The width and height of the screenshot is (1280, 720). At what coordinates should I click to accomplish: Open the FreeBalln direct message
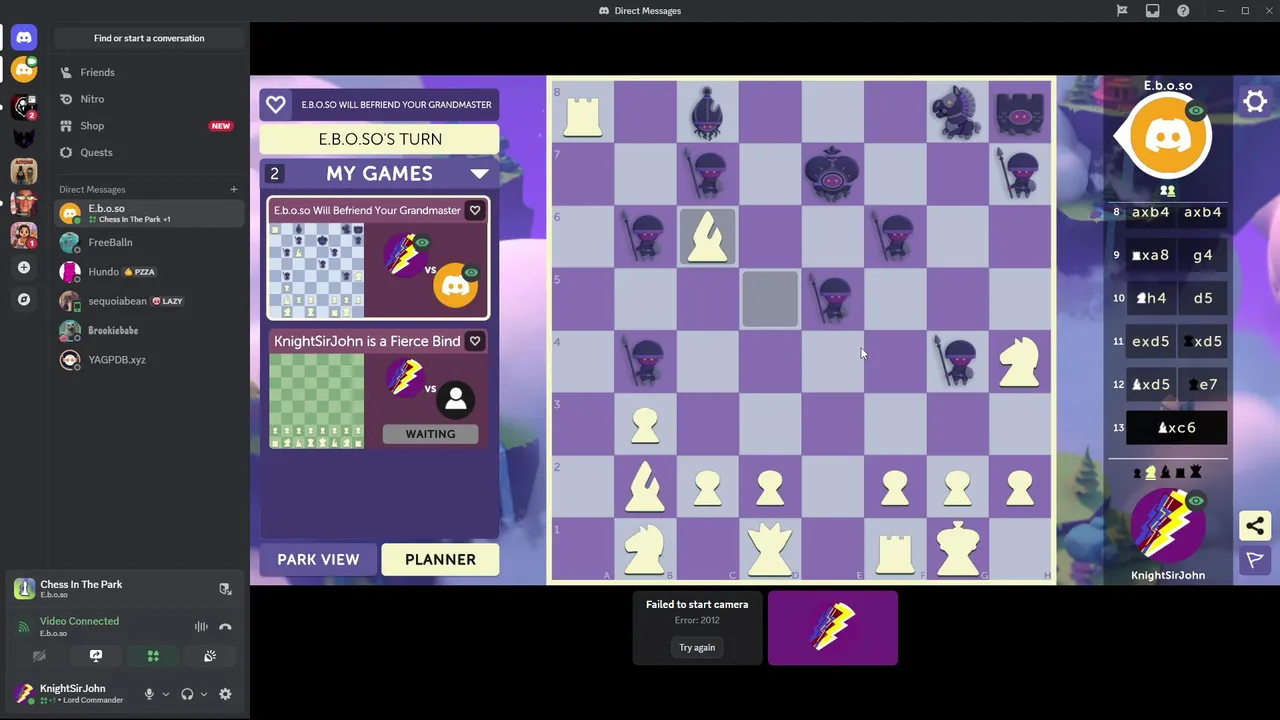click(x=149, y=242)
